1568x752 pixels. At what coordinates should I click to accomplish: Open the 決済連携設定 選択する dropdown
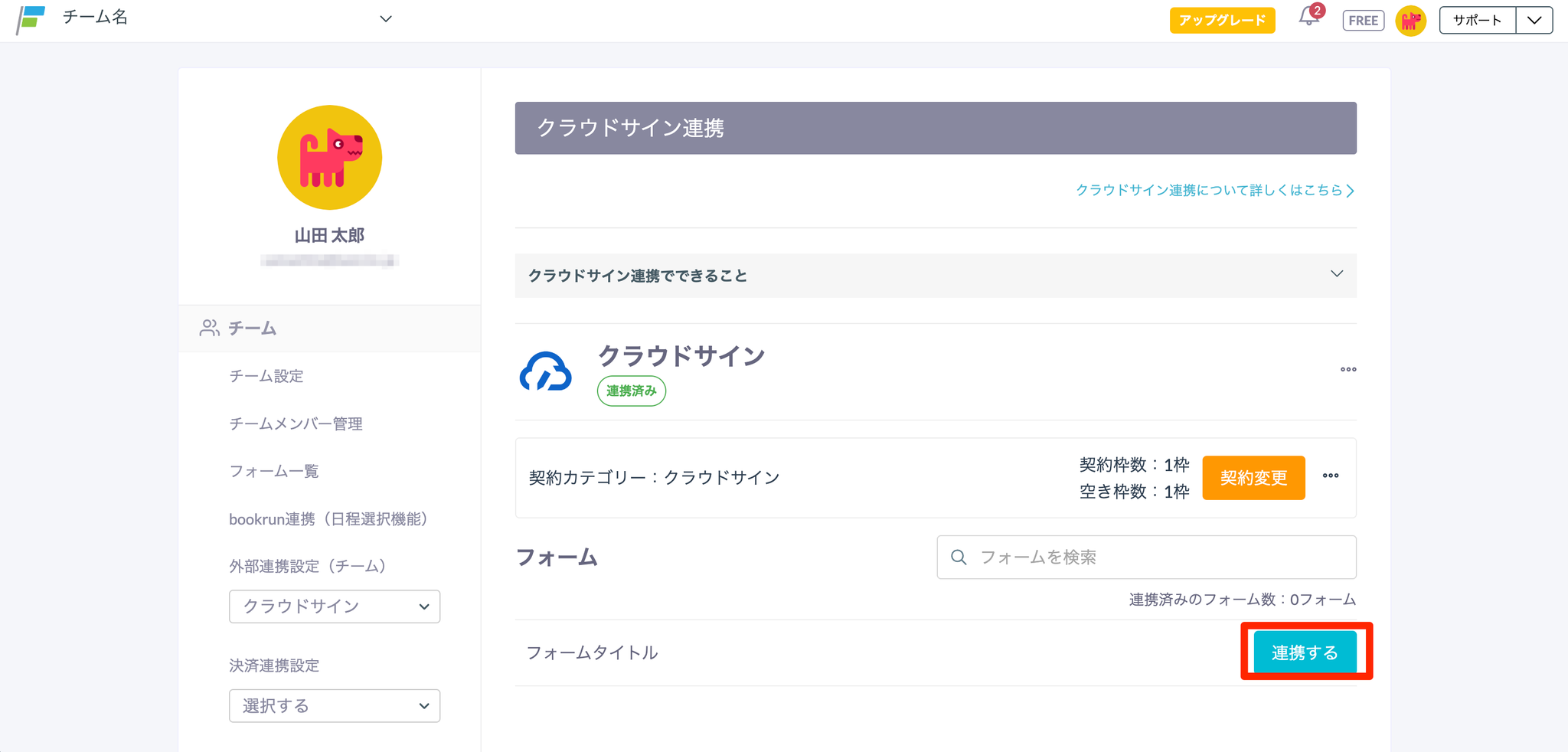click(x=335, y=706)
